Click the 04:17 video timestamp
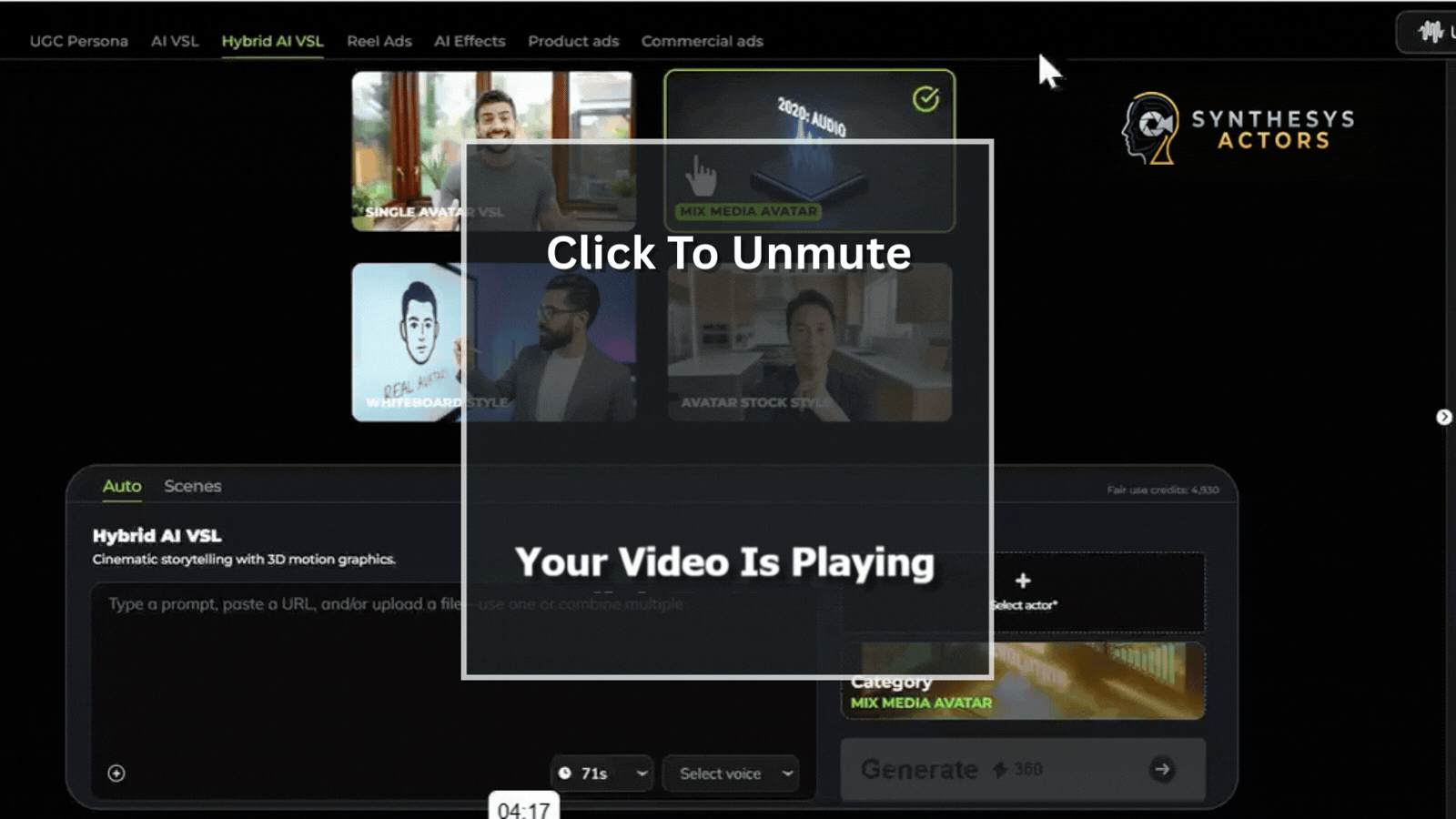Viewport: 1456px width, 819px height. click(x=524, y=808)
